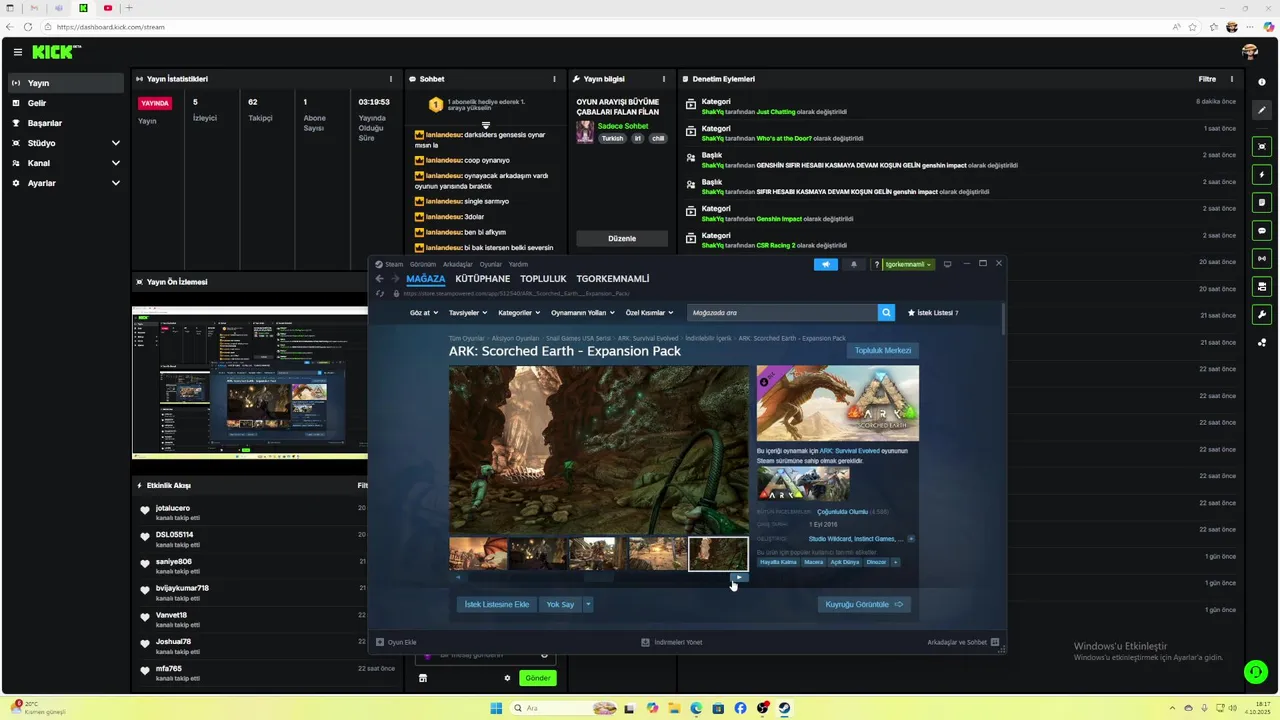Click the Yok Say button

click(561, 604)
